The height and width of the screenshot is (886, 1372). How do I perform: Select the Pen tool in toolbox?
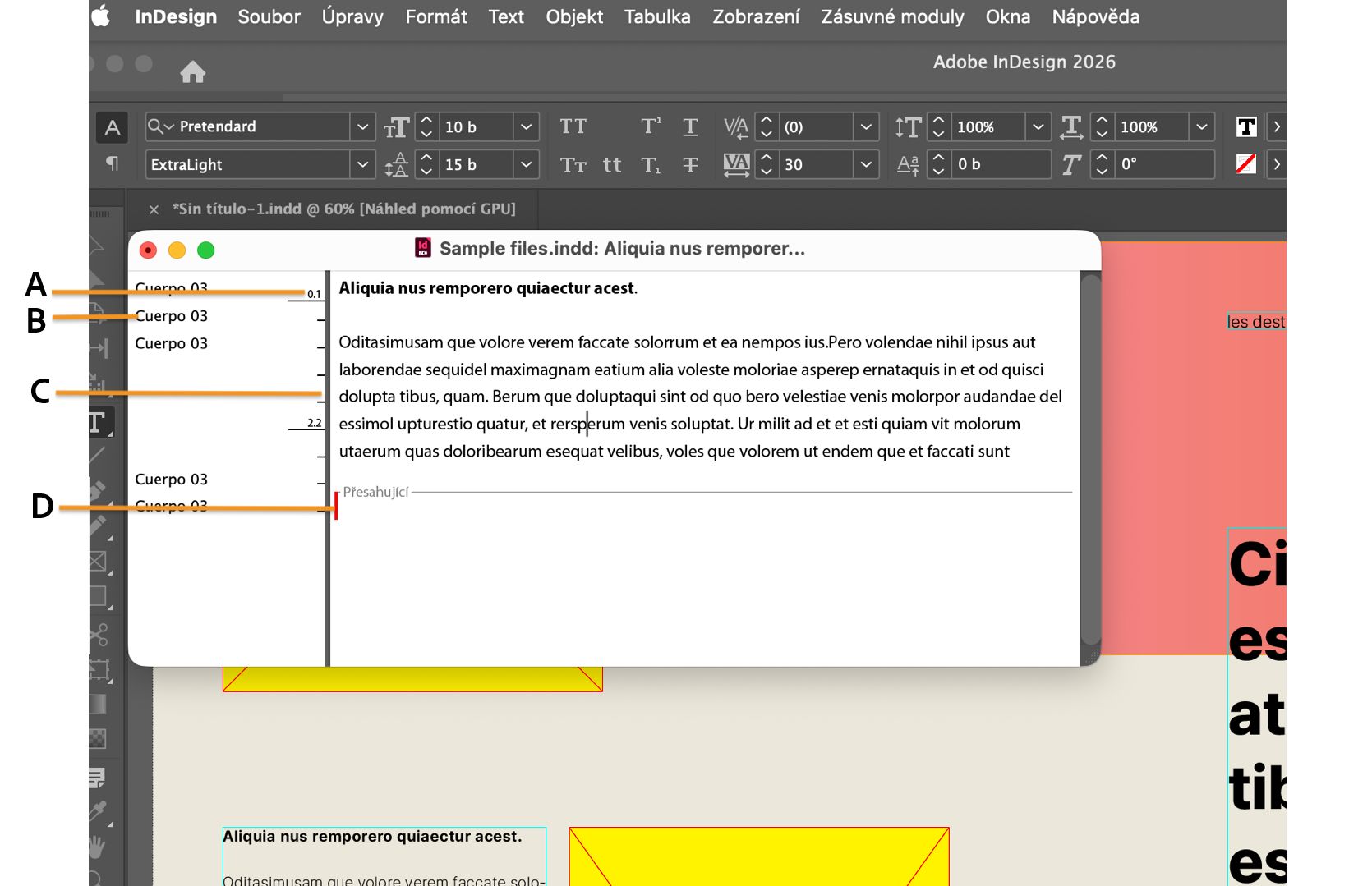pos(99,491)
